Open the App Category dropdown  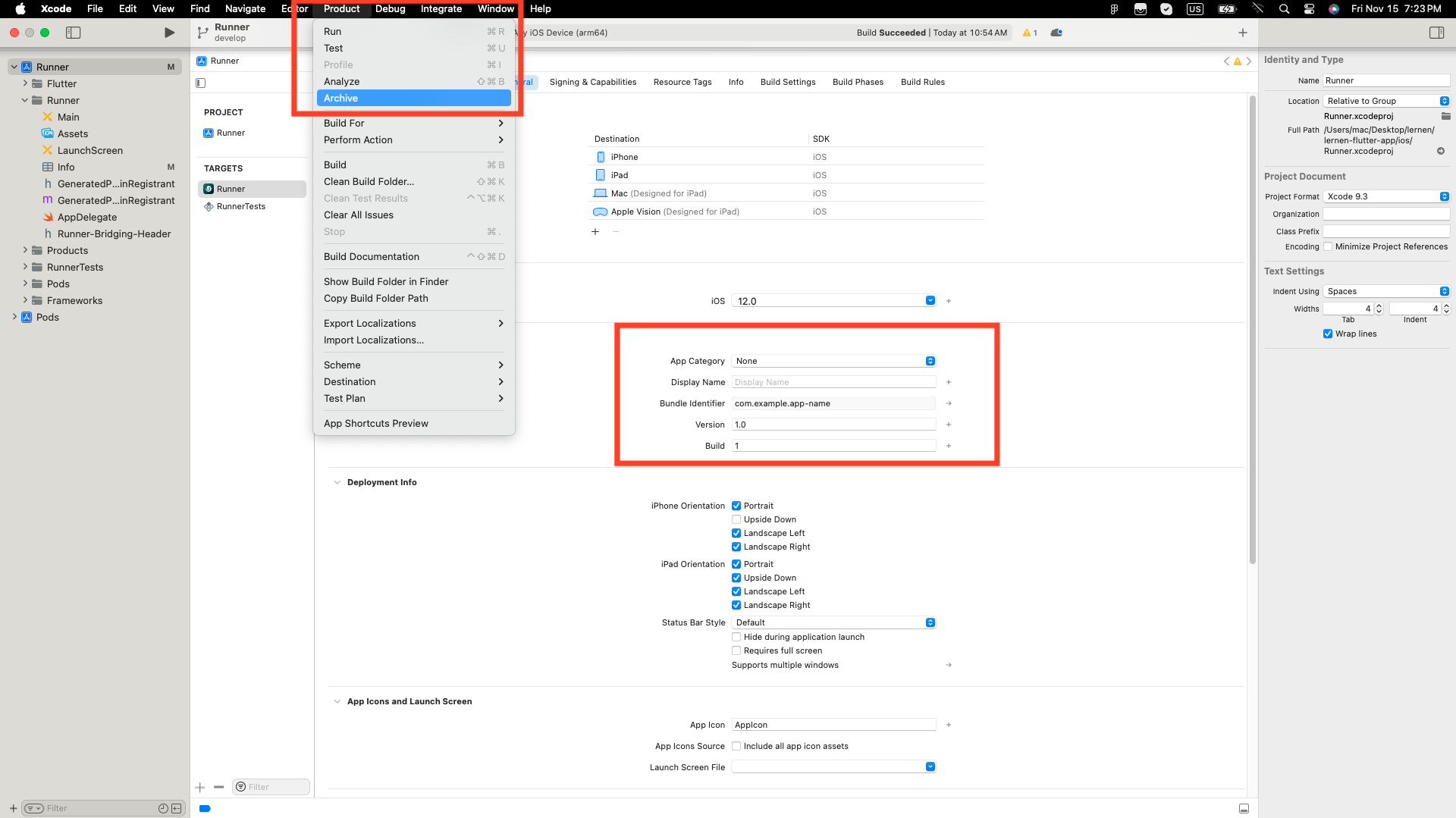pos(834,361)
